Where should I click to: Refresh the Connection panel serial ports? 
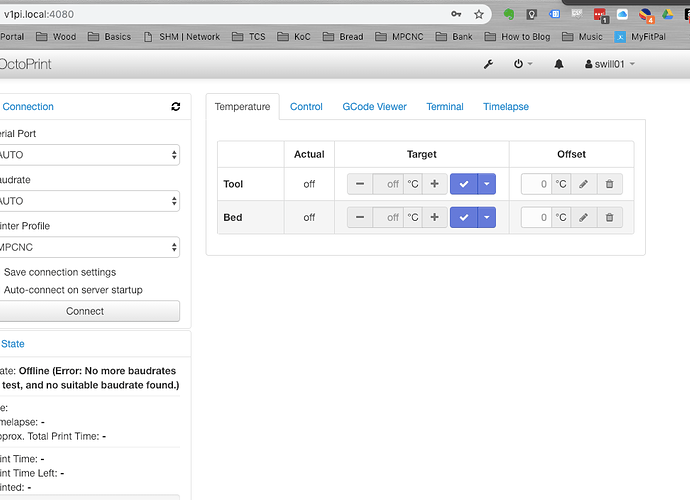pos(176,107)
